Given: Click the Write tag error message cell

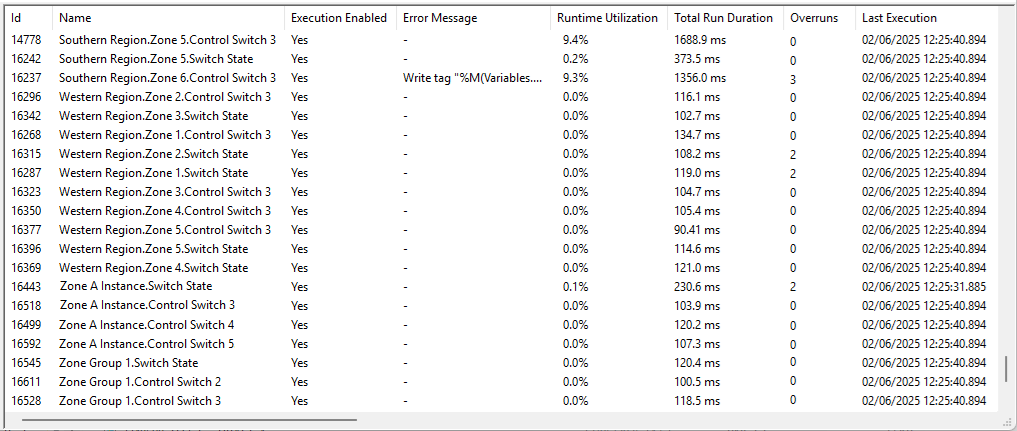Looking at the screenshot, I should pyautogui.click(x=472, y=78).
